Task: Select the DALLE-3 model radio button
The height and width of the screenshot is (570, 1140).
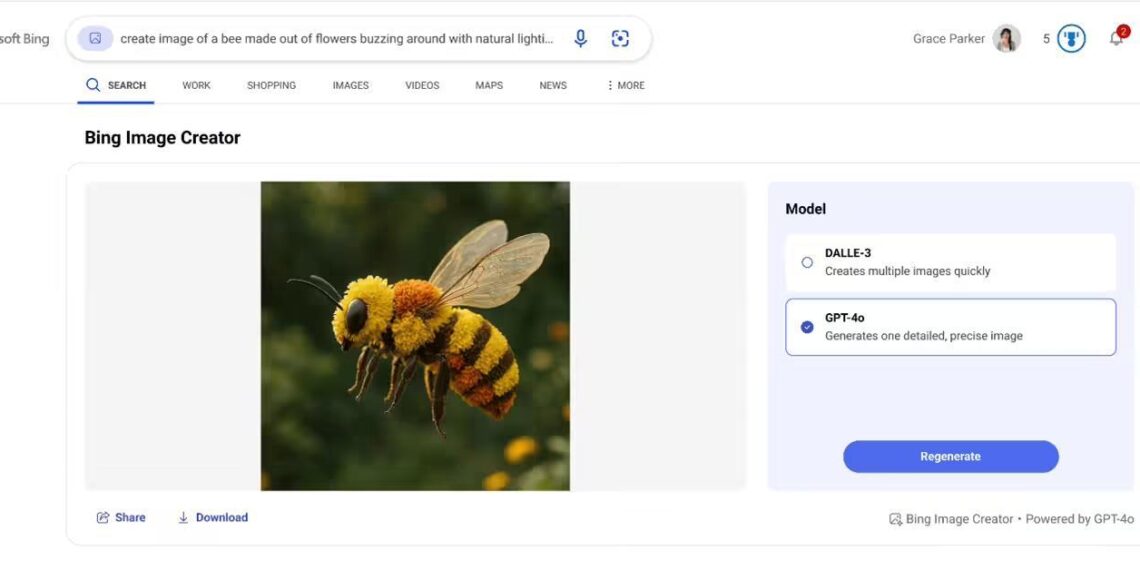Action: (807, 263)
